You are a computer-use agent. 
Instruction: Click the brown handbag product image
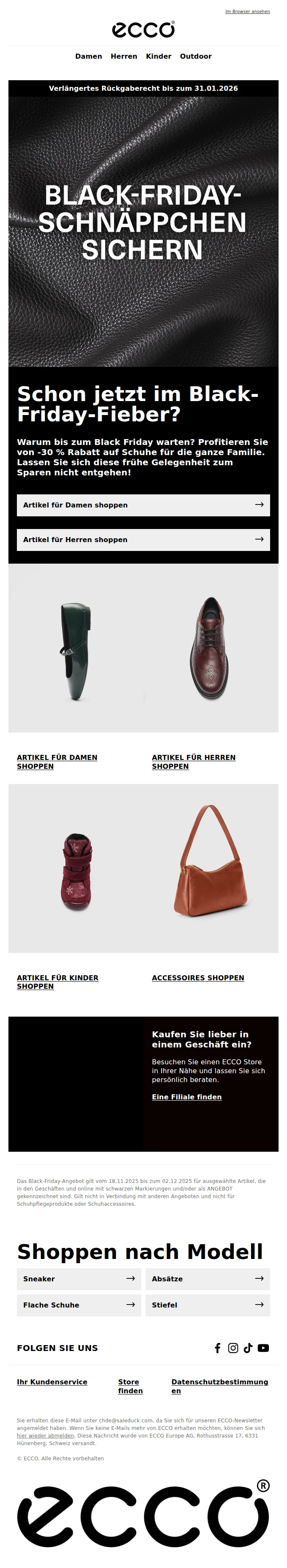210,861
